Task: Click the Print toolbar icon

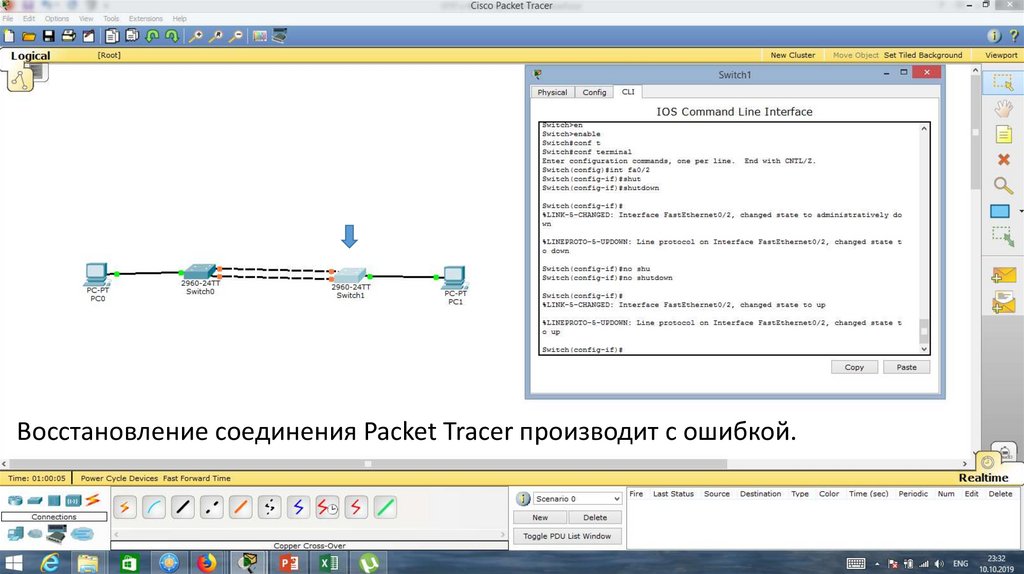Action: click(68, 36)
